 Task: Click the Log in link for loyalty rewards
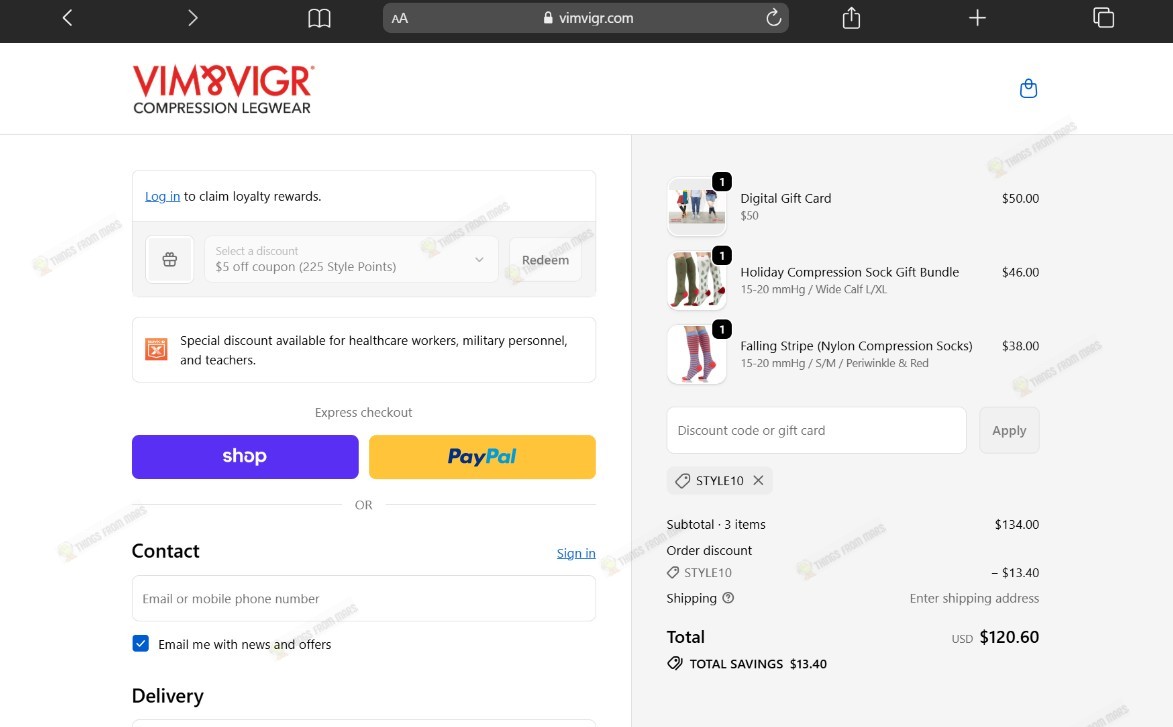(x=162, y=196)
